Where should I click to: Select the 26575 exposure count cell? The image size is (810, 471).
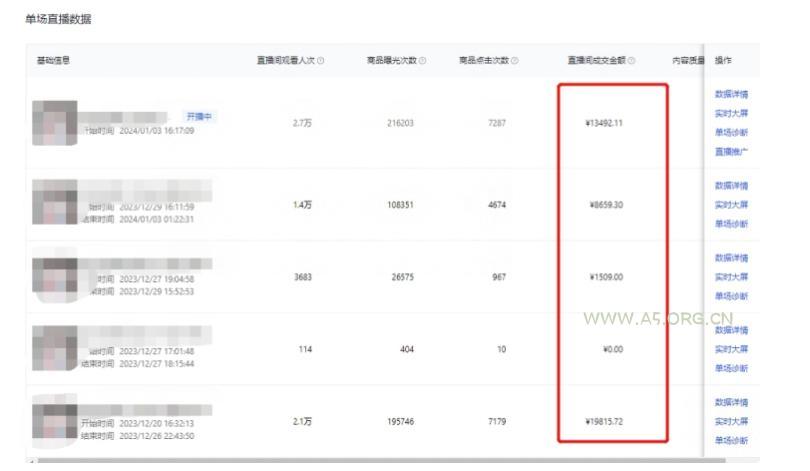click(x=402, y=277)
